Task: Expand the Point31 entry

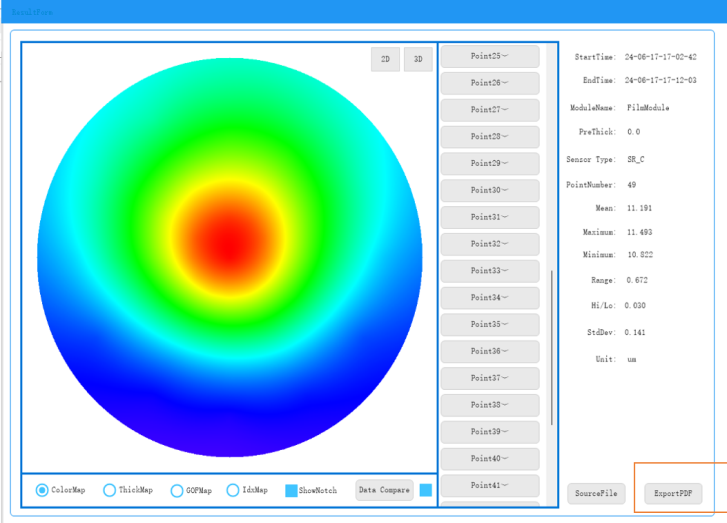Action: click(490, 217)
